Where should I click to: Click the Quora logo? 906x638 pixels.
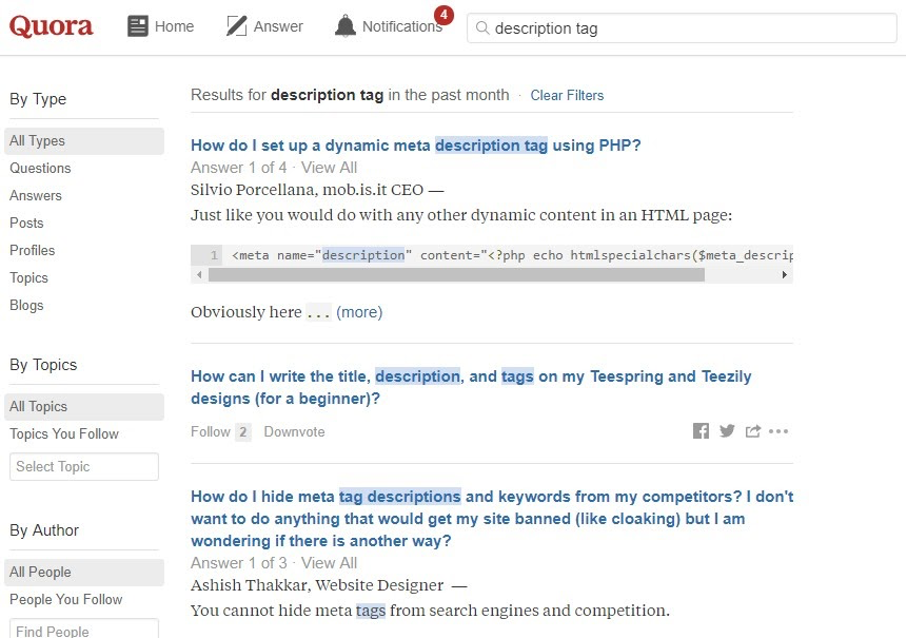click(49, 27)
